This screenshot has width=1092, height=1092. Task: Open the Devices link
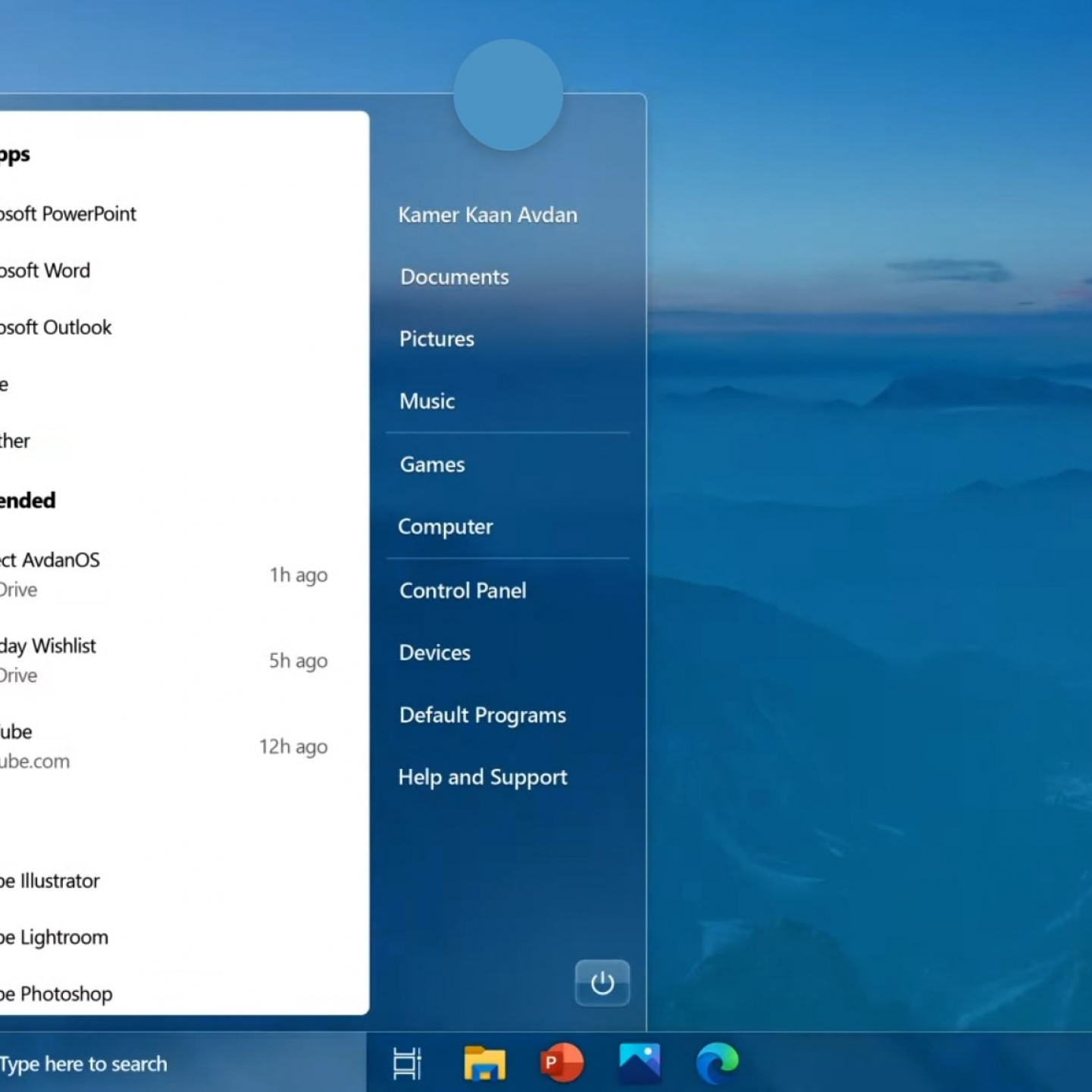pyautogui.click(x=434, y=652)
